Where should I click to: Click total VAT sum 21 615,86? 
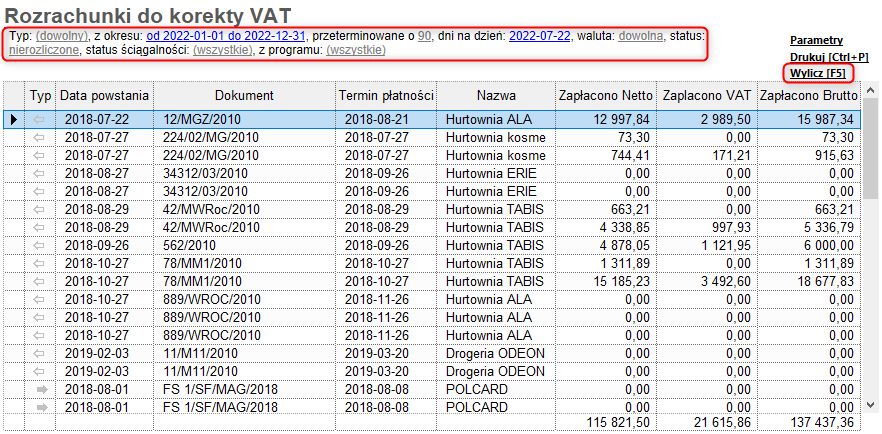(723, 422)
